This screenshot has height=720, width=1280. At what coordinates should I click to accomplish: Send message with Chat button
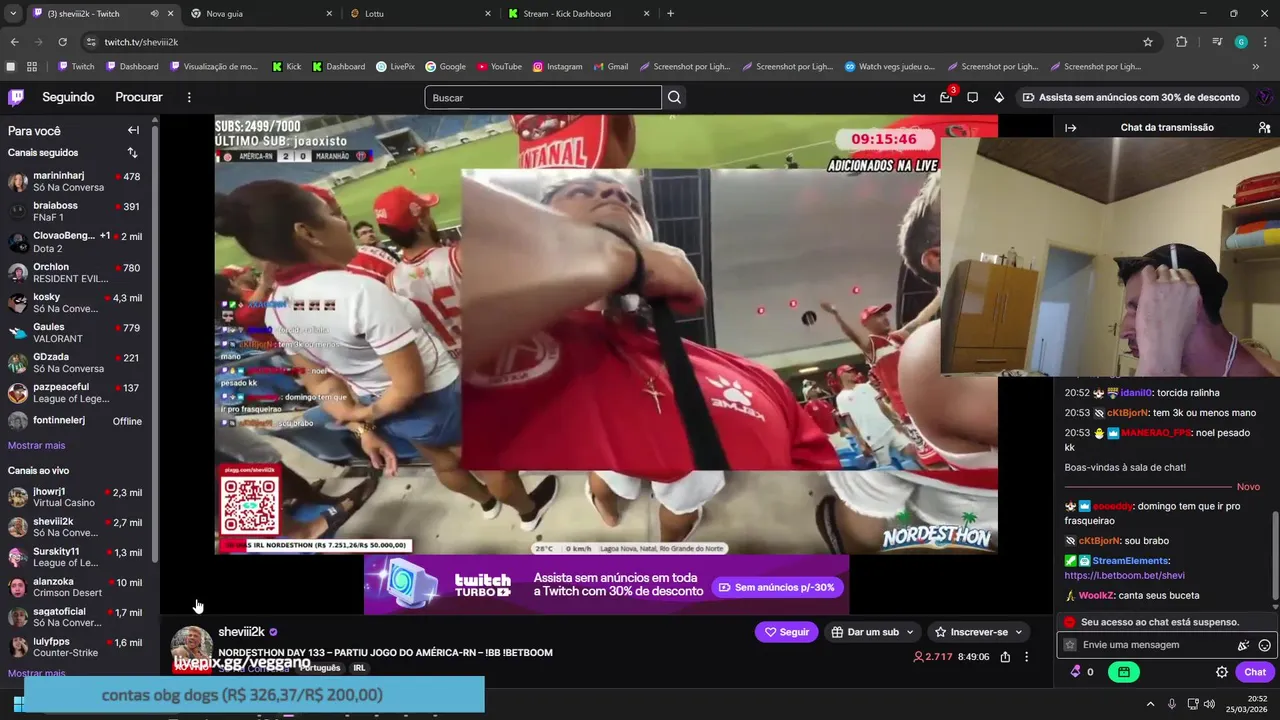[x=1255, y=672]
